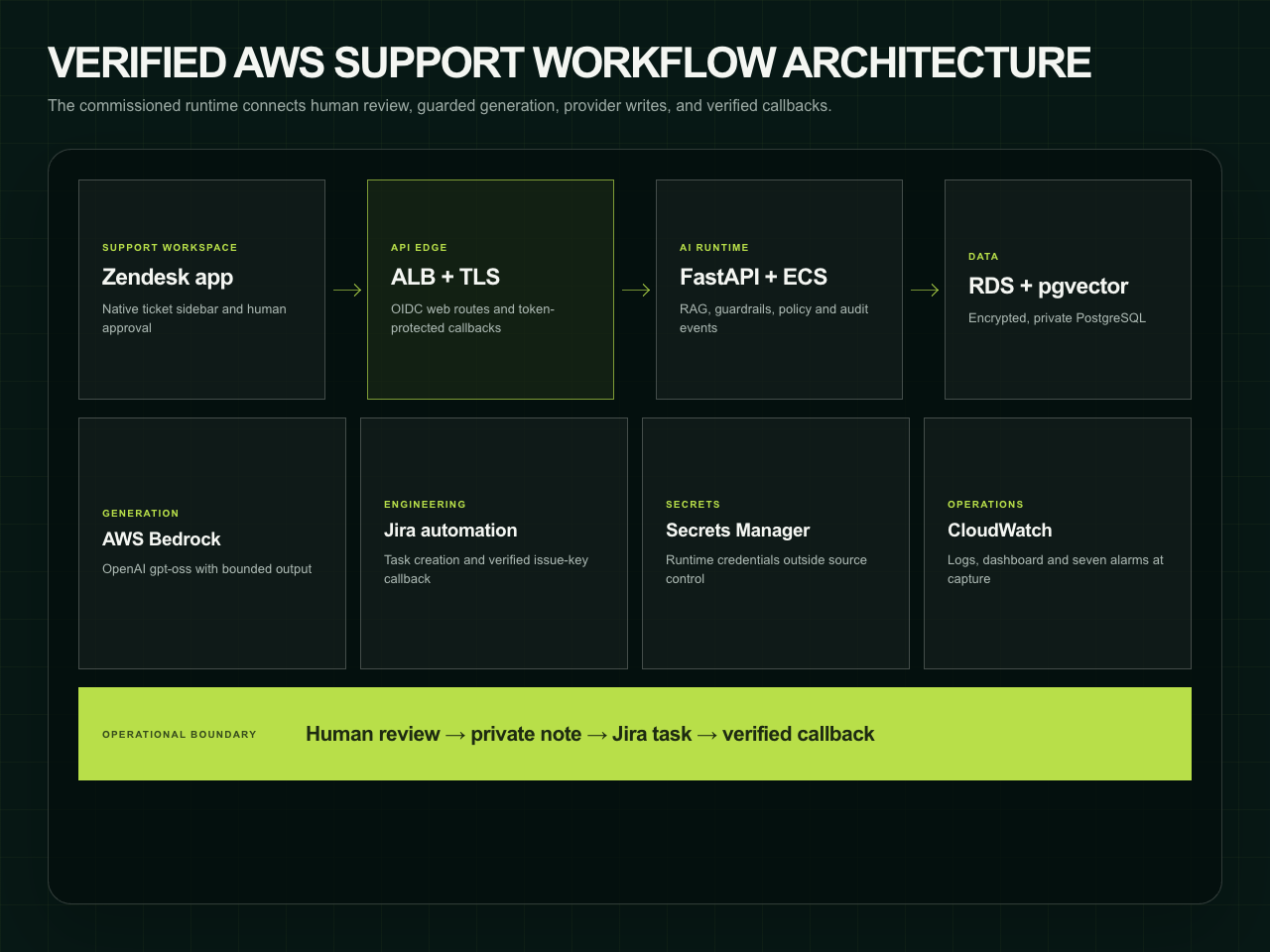Click 'Logs, dashboard and seven alarms' description

(1056, 569)
